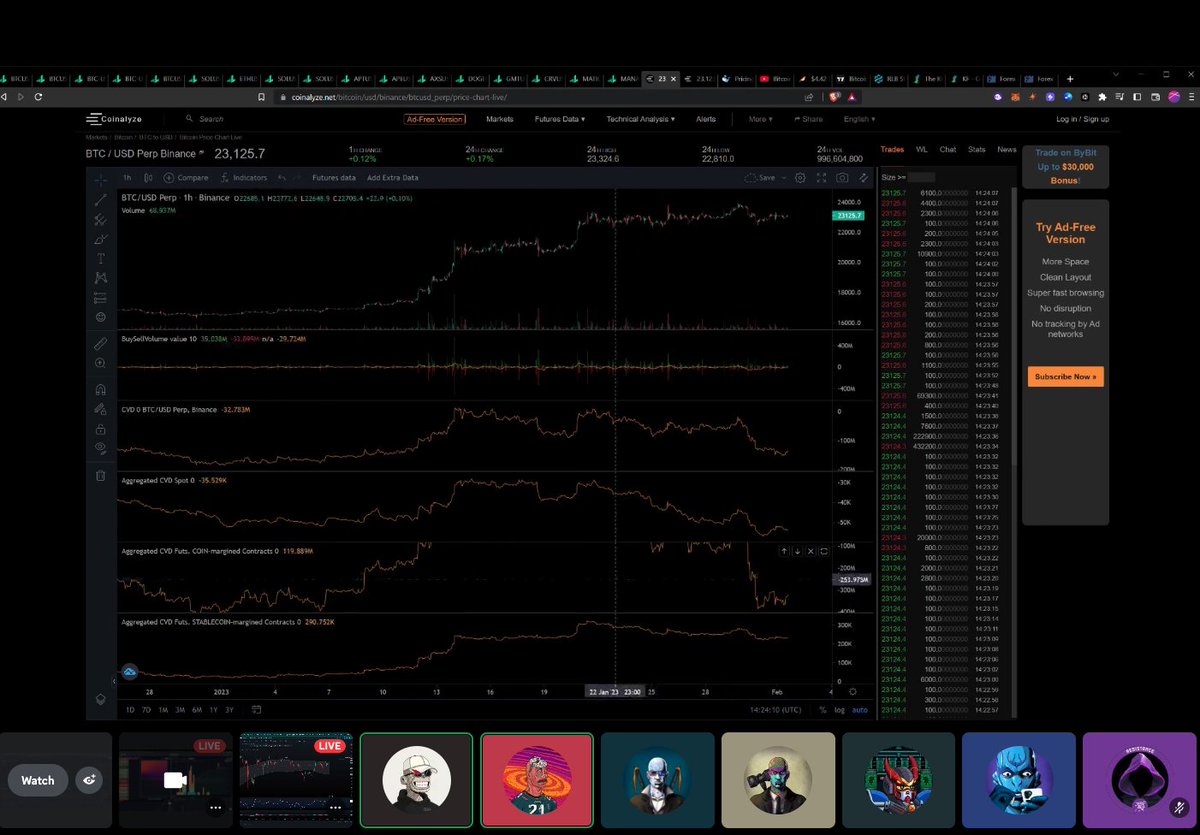The height and width of the screenshot is (835, 1200).
Task: Open the emoji icons tool
Action: click(x=100, y=316)
